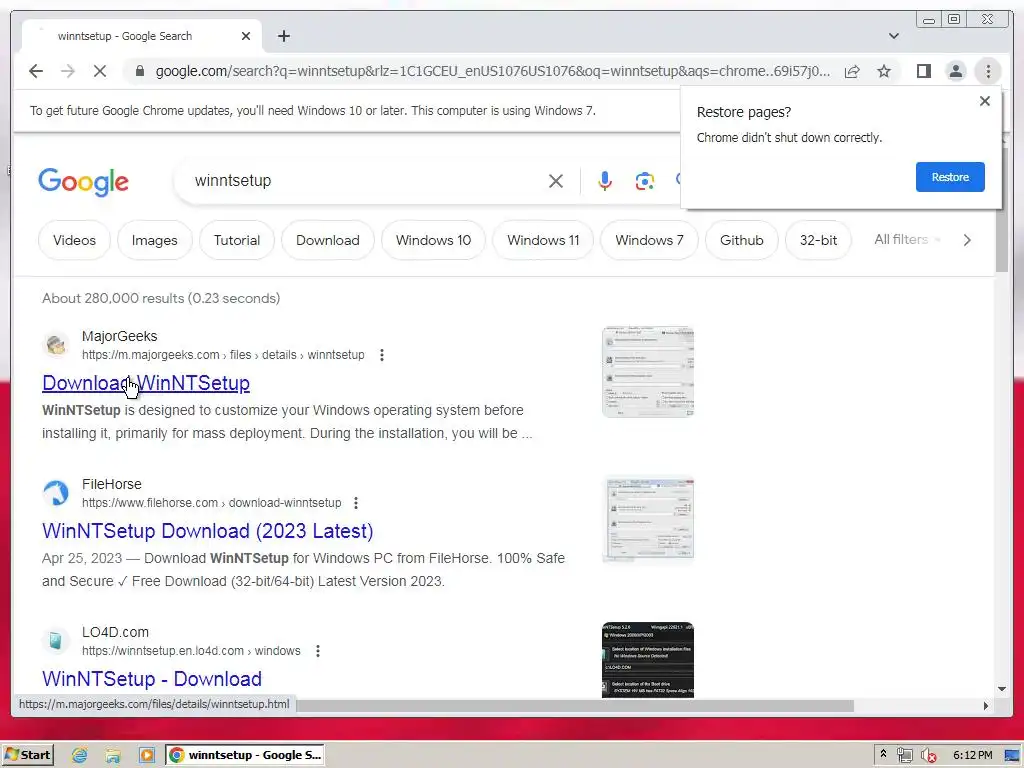1024x768 pixels.
Task: Search by image using the Lens icon
Action: [645, 181]
